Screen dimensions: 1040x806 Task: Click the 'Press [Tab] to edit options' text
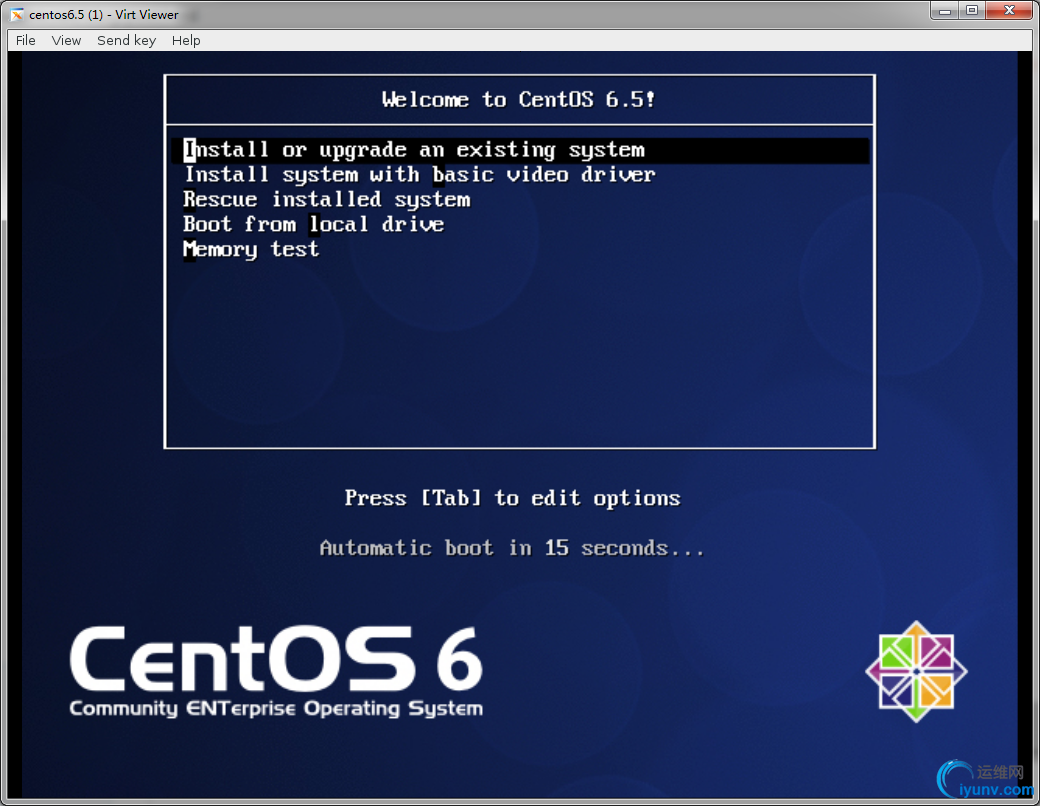512,498
